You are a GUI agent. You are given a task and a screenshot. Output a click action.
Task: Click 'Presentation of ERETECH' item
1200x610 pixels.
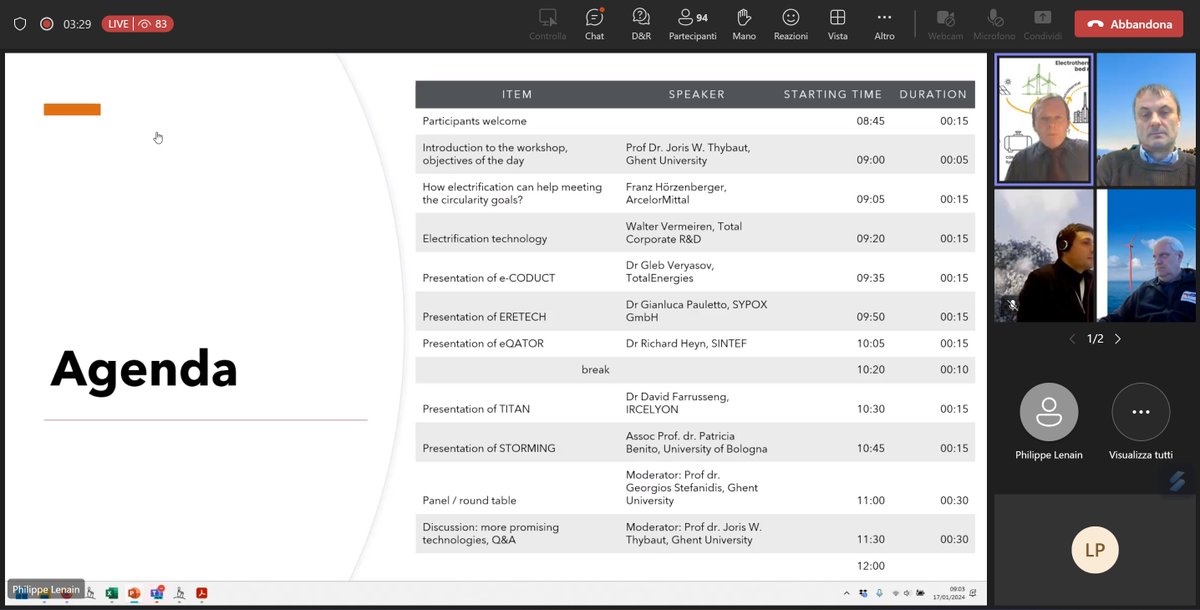(x=484, y=317)
